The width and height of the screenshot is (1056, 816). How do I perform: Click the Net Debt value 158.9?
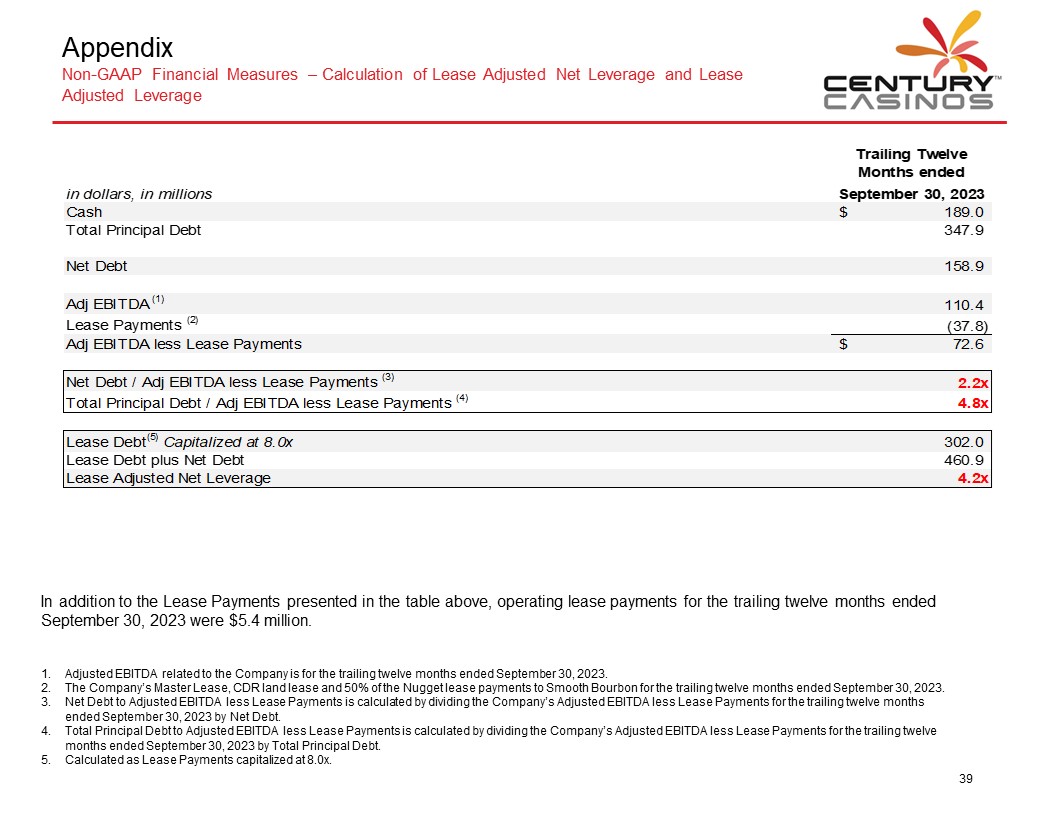point(964,266)
